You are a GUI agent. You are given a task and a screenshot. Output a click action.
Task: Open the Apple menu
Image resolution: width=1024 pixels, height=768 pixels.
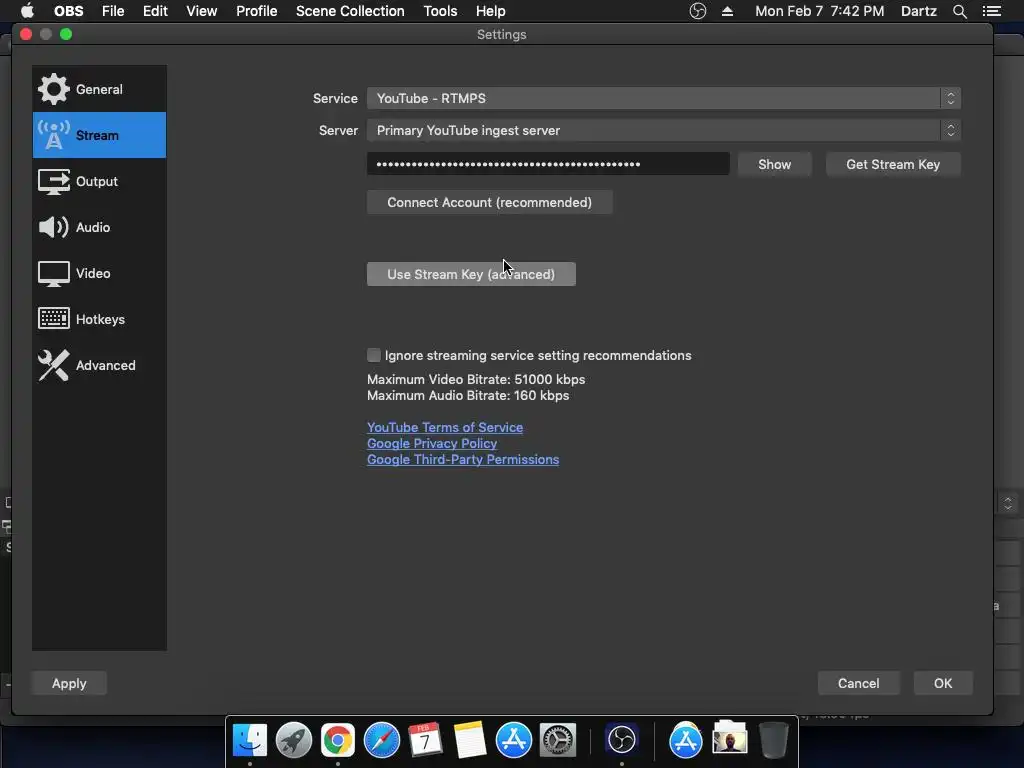[x=27, y=10]
